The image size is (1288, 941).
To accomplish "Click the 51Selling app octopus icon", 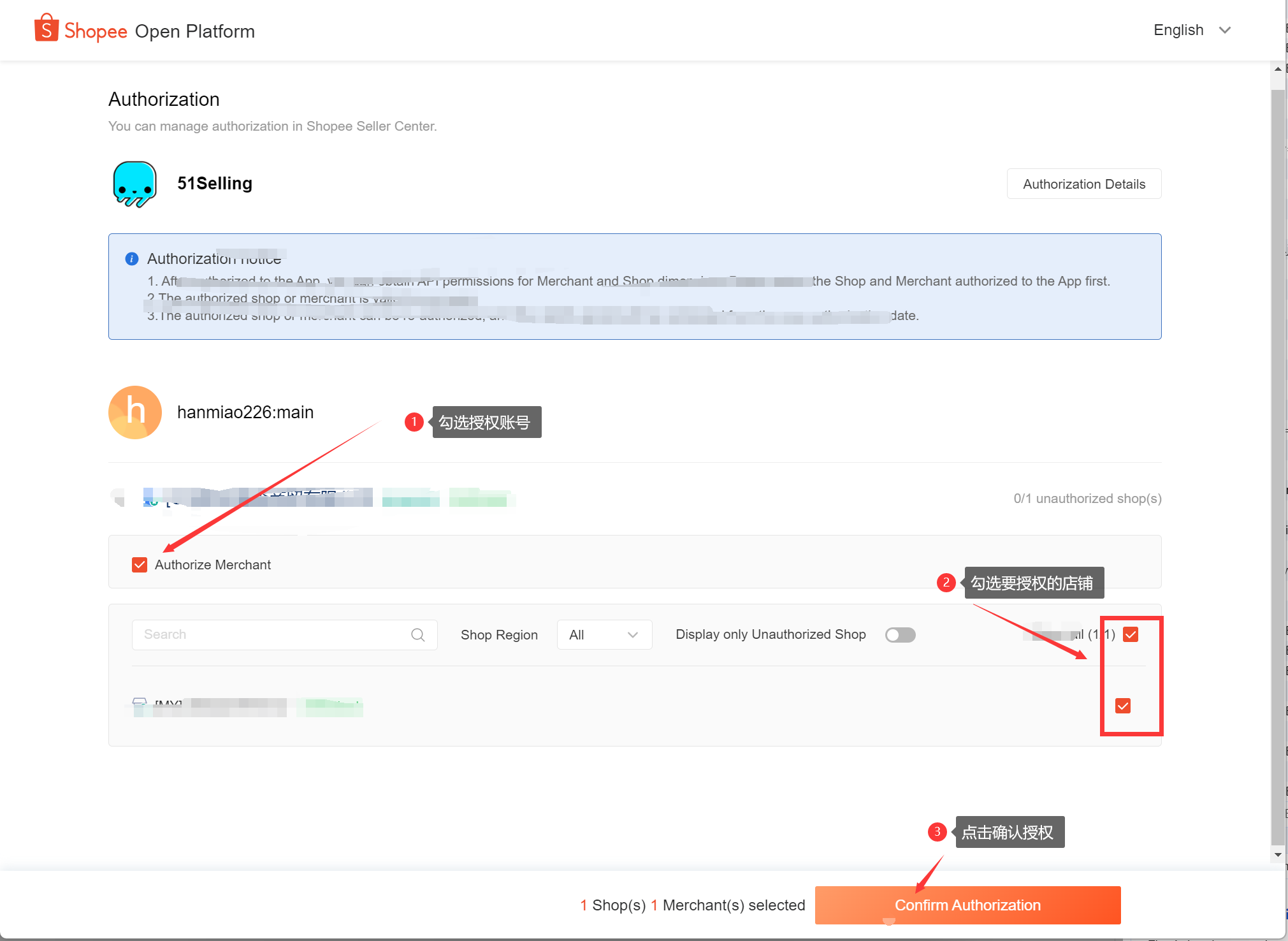I will click(x=134, y=184).
